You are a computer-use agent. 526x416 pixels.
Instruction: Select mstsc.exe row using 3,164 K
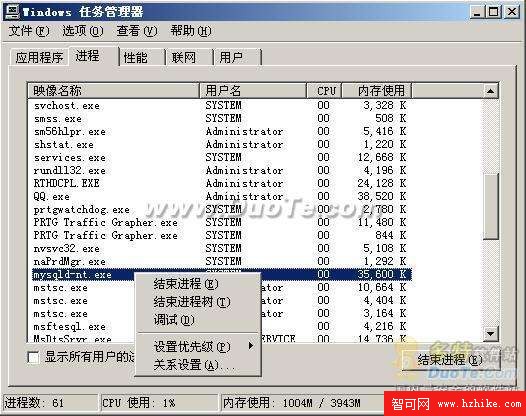[220, 313]
